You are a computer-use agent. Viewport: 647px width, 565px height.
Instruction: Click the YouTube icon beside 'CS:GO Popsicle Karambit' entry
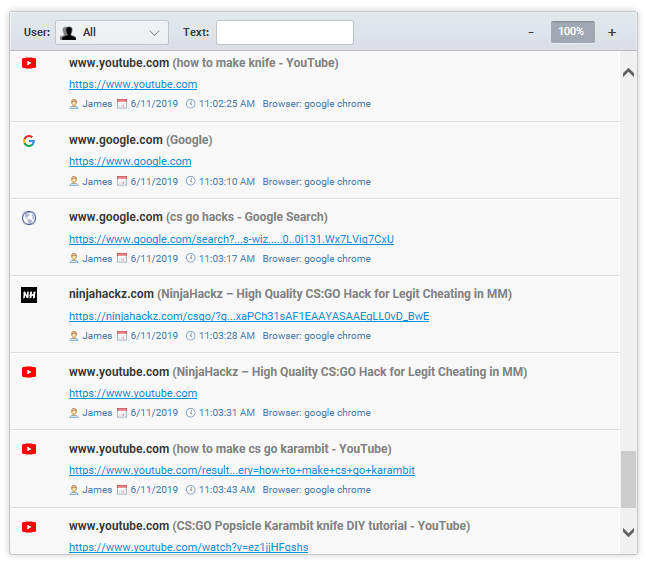click(29, 526)
